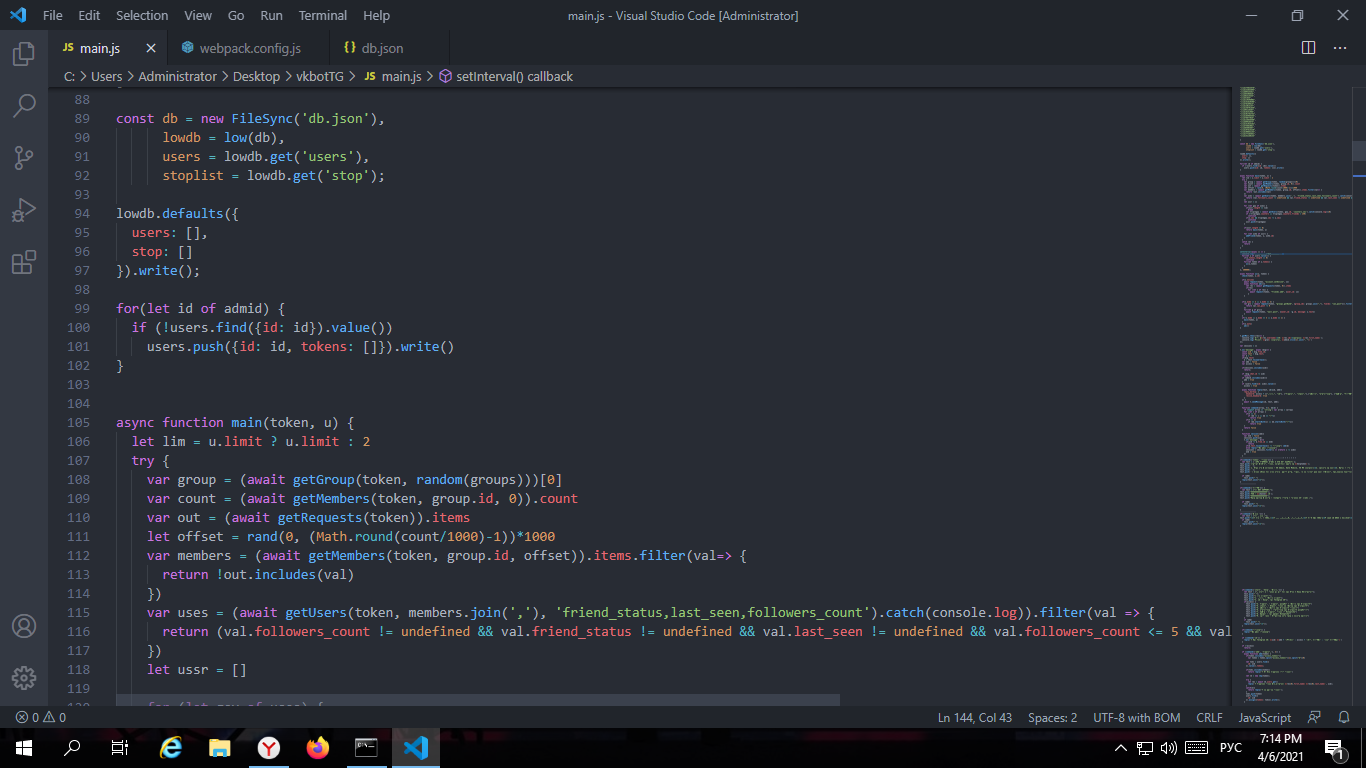The height and width of the screenshot is (768, 1366).
Task: Expand the Administrator breadcrumb segment
Action: [177, 76]
